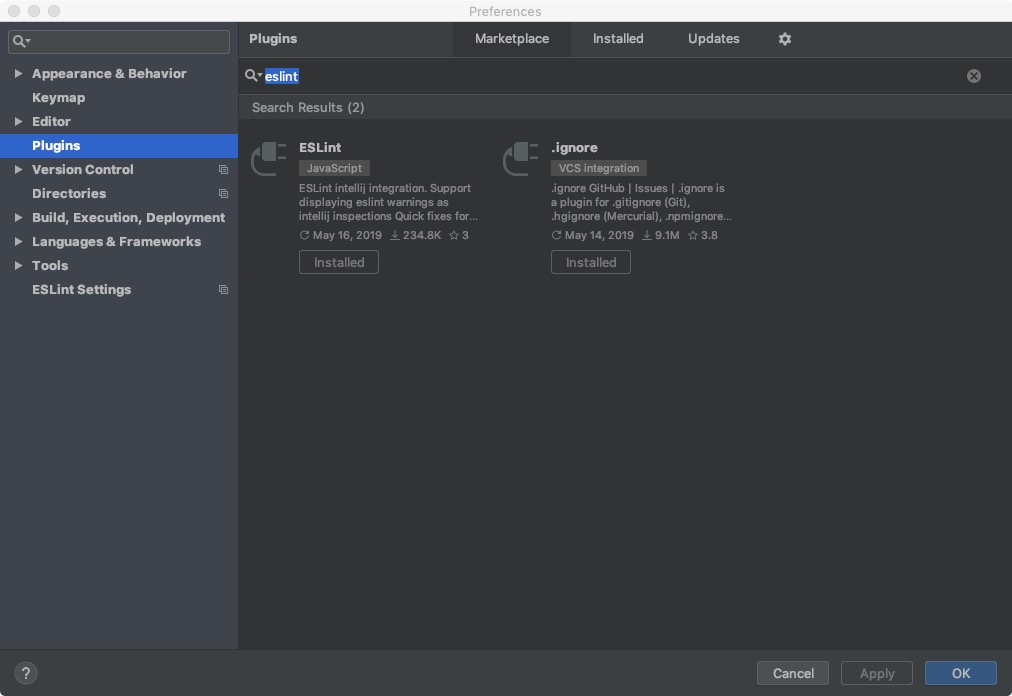Viewport: 1012px width, 696px height.
Task: Switch to the Updates tab
Action: tap(713, 39)
